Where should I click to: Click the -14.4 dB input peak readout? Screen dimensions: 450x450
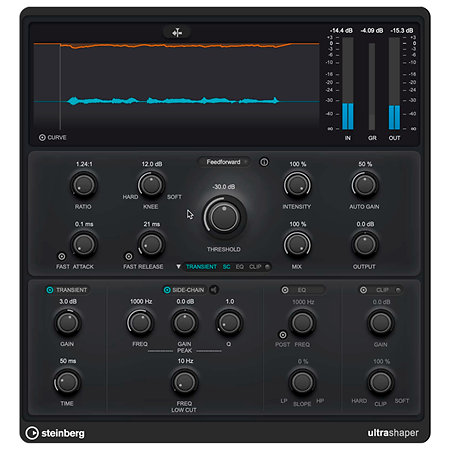341,30
